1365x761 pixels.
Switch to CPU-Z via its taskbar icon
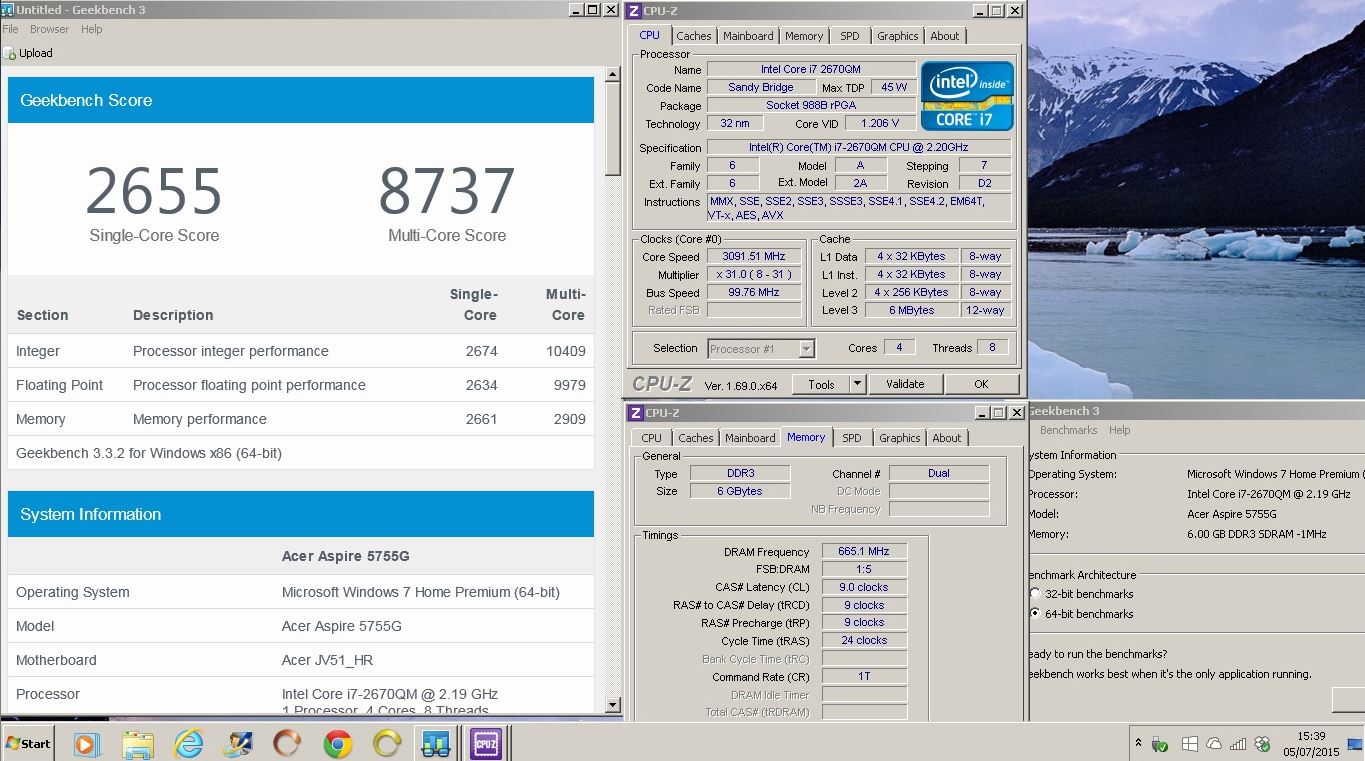click(486, 744)
